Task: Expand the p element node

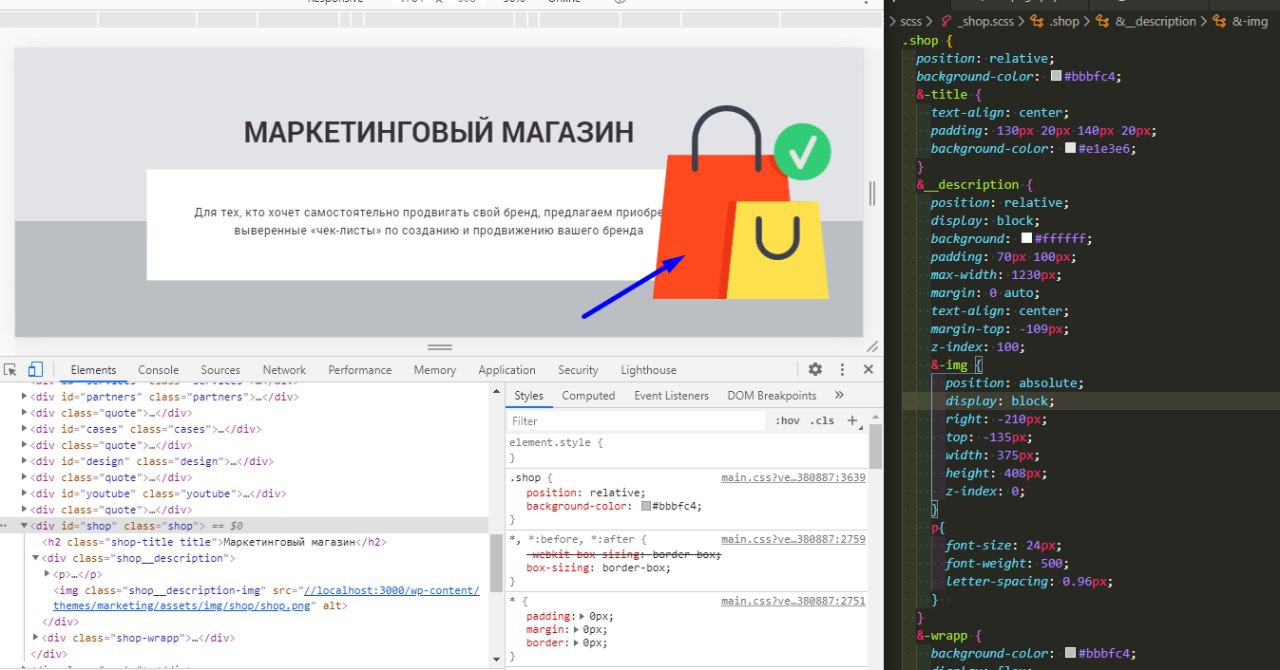Action: pos(47,574)
